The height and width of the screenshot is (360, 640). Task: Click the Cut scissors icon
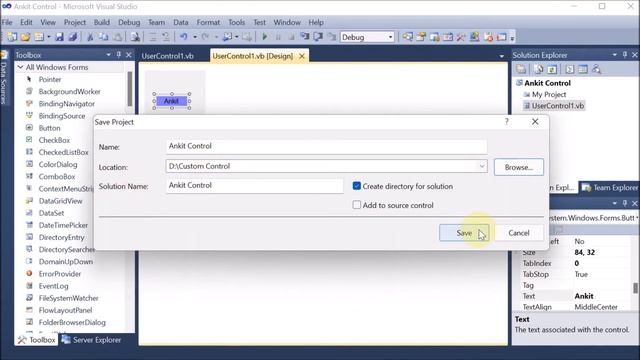[x=90, y=37]
